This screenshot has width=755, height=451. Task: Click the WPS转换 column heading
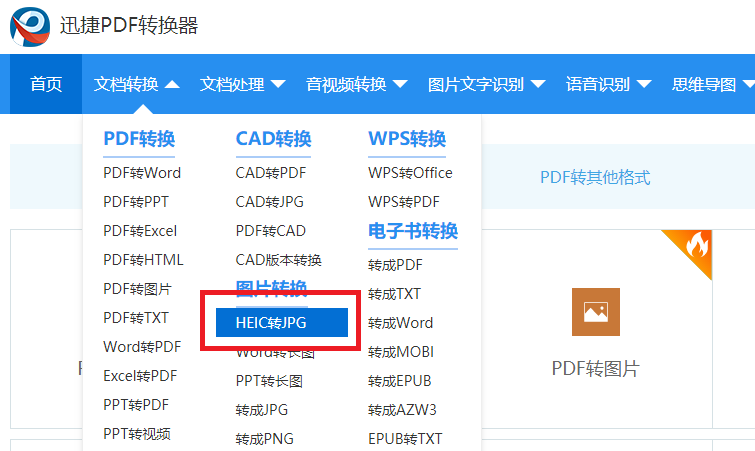coord(407,139)
